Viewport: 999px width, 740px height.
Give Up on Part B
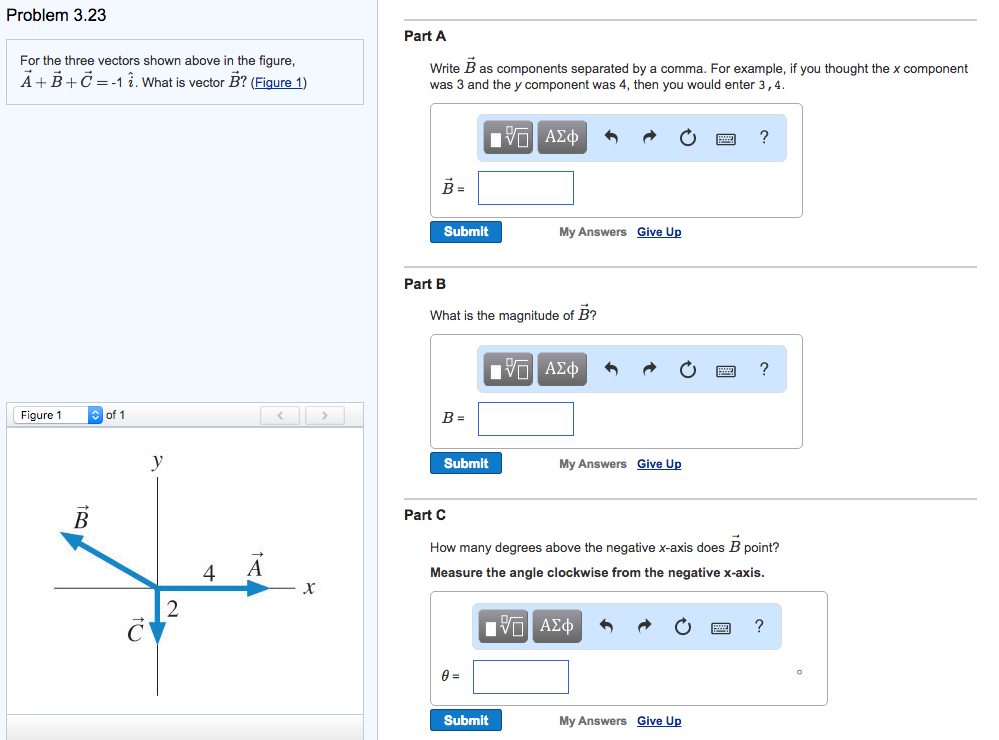pyautogui.click(x=659, y=464)
